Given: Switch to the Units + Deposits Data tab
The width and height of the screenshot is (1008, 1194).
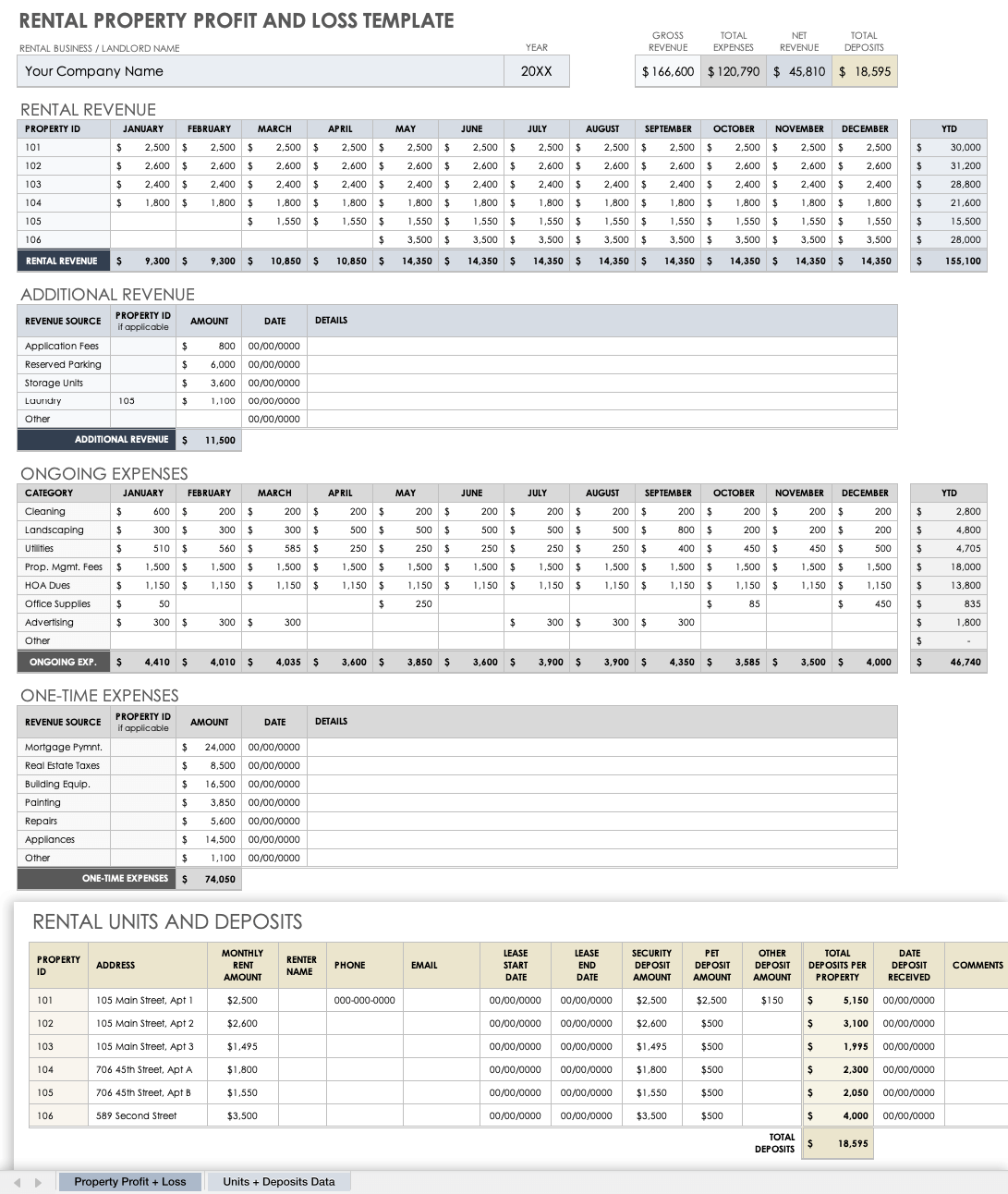Looking at the screenshot, I should pyautogui.click(x=278, y=1181).
